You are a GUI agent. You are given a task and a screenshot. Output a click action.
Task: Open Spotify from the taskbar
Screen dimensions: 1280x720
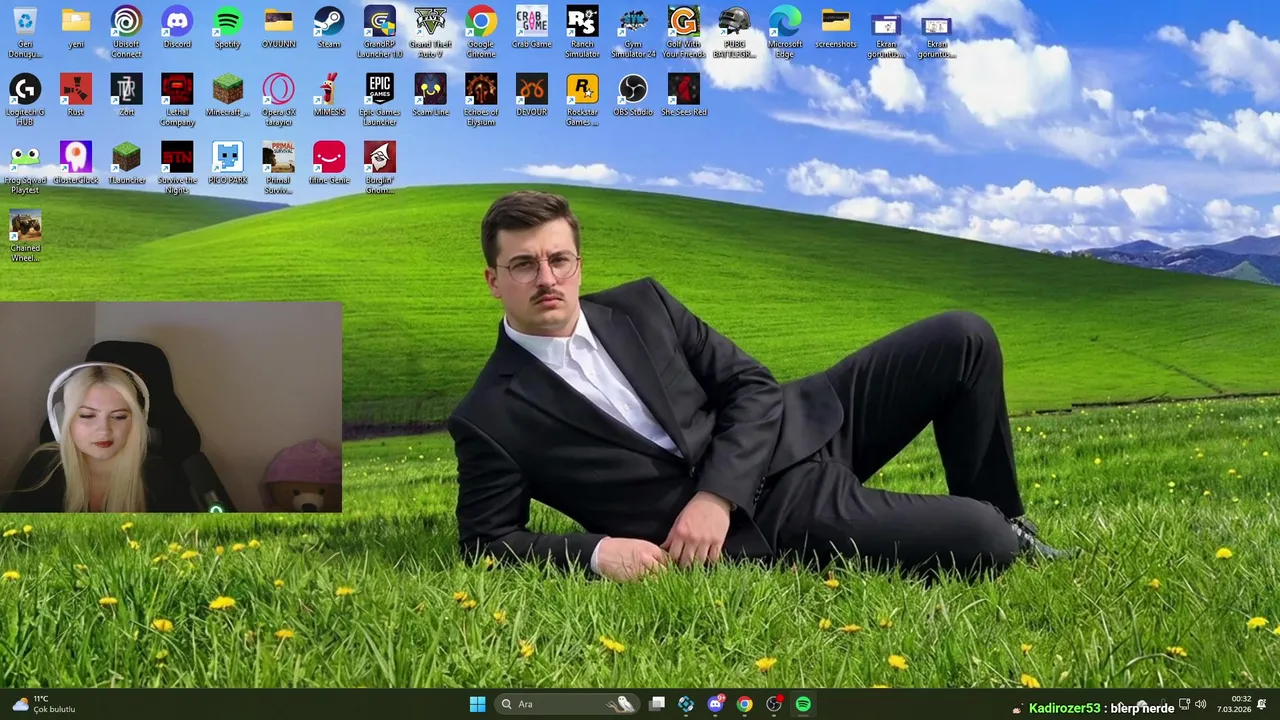[x=803, y=704]
